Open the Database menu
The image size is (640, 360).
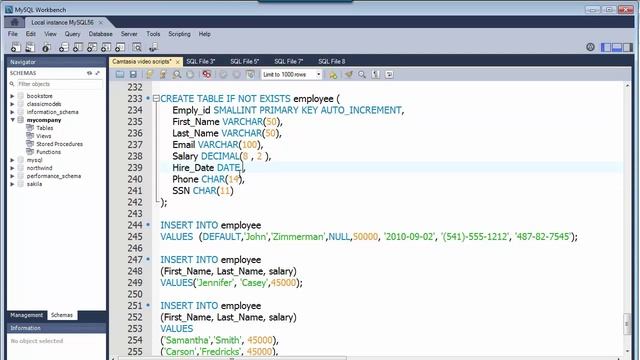click(x=100, y=34)
